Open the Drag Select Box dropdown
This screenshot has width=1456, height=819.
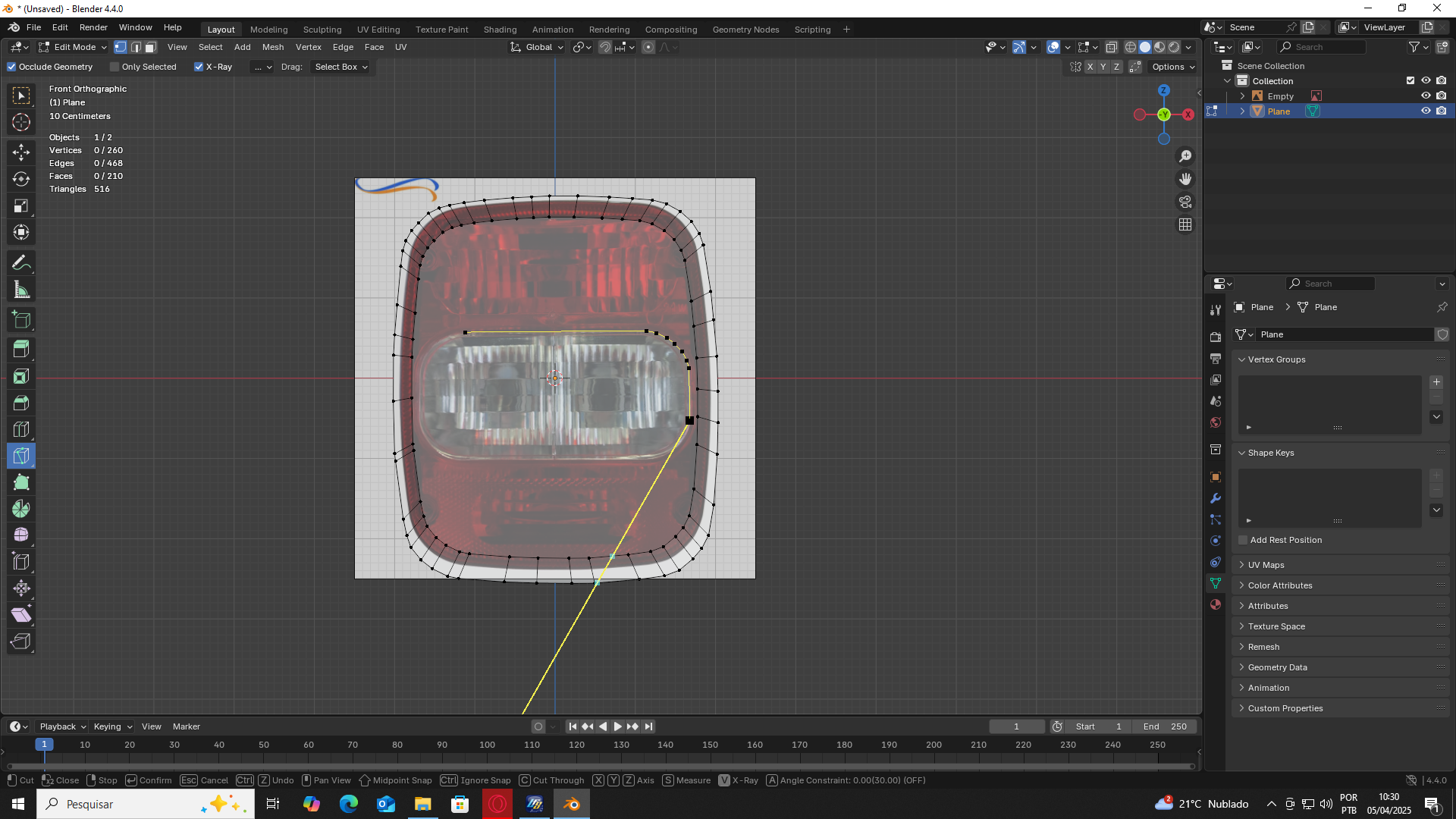click(x=340, y=67)
